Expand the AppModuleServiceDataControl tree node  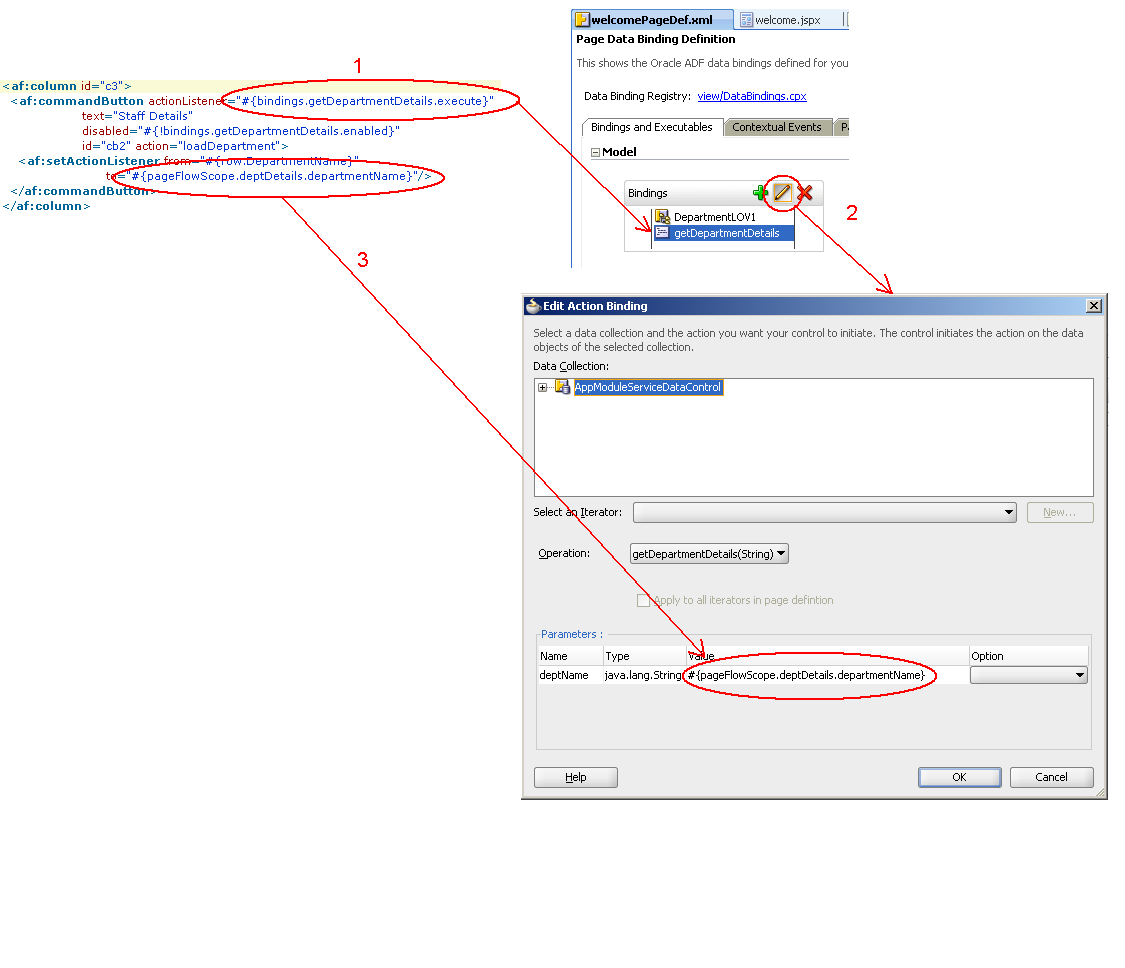pyautogui.click(x=541, y=387)
